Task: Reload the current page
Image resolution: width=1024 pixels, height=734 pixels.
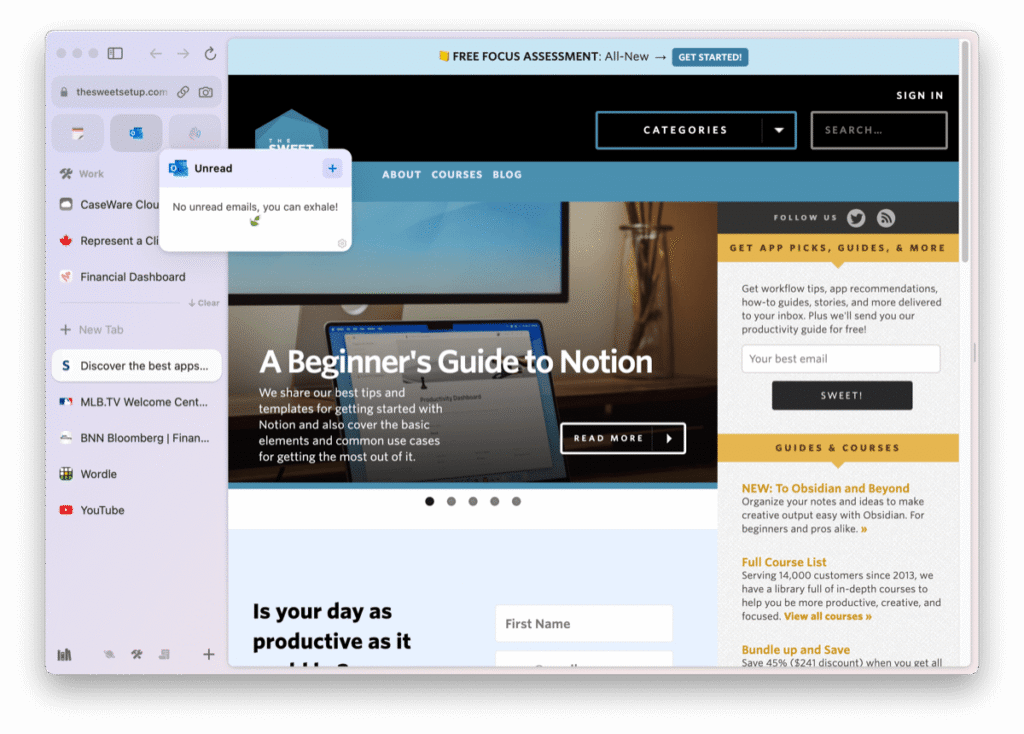Action: click(210, 53)
